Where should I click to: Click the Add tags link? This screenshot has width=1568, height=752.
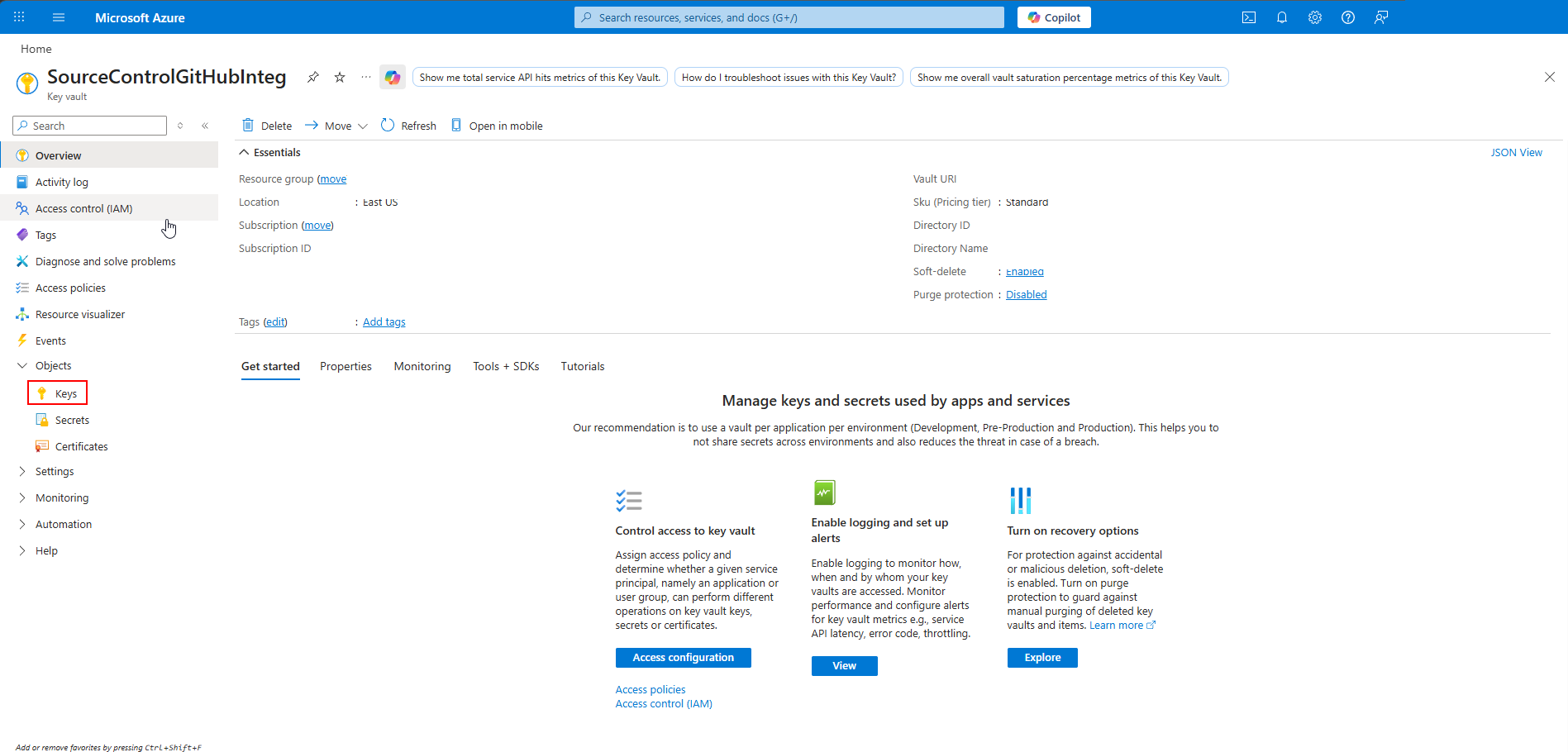[x=384, y=321]
